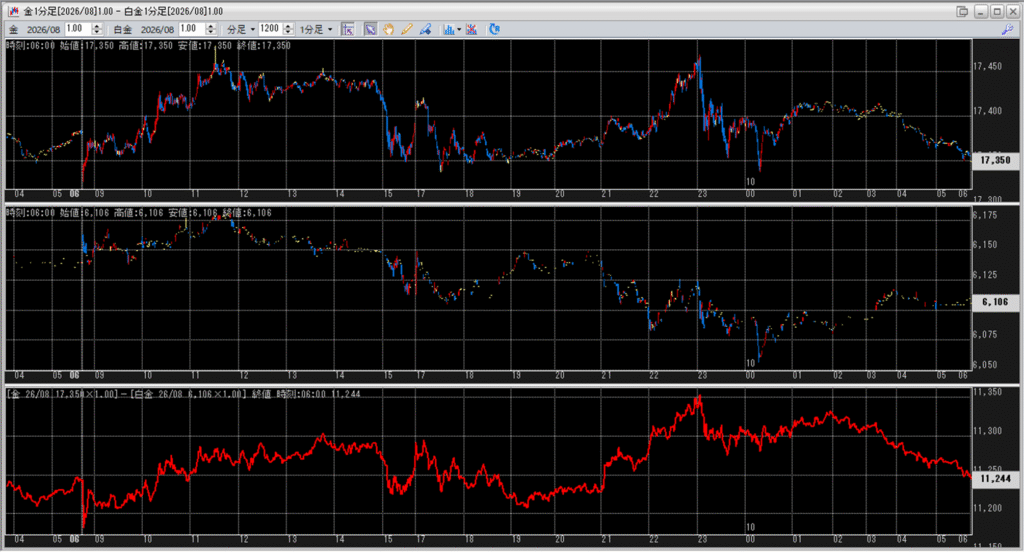The width and height of the screenshot is (1024, 552).
Task: Click the 1200 bar count field
Action: (x=269, y=29)
